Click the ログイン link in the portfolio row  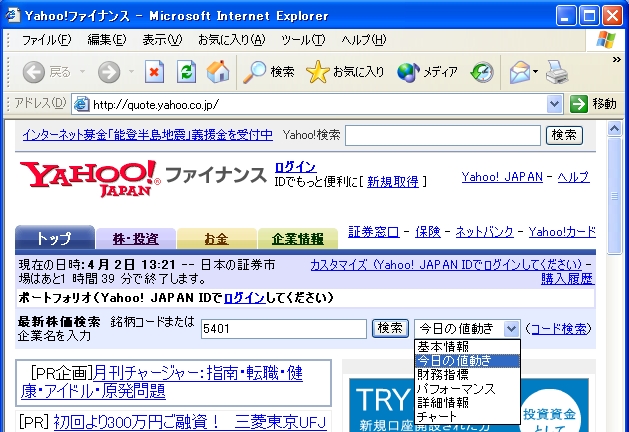point(244,298)
